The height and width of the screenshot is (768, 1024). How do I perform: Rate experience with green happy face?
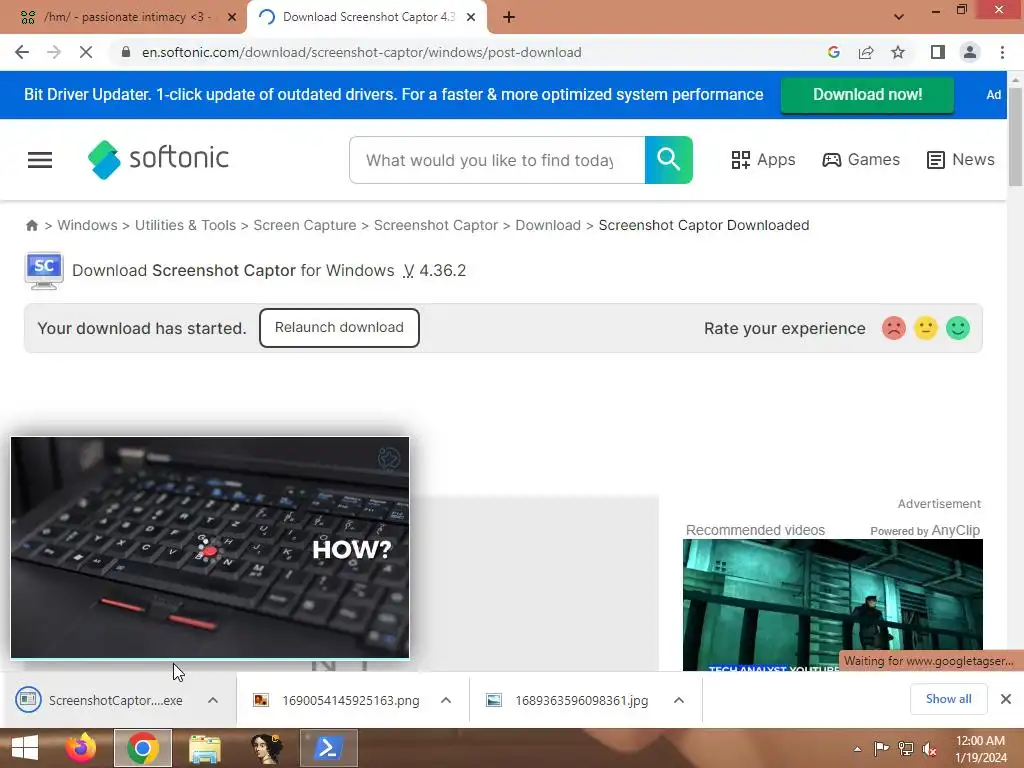click(x=957, y=328)
